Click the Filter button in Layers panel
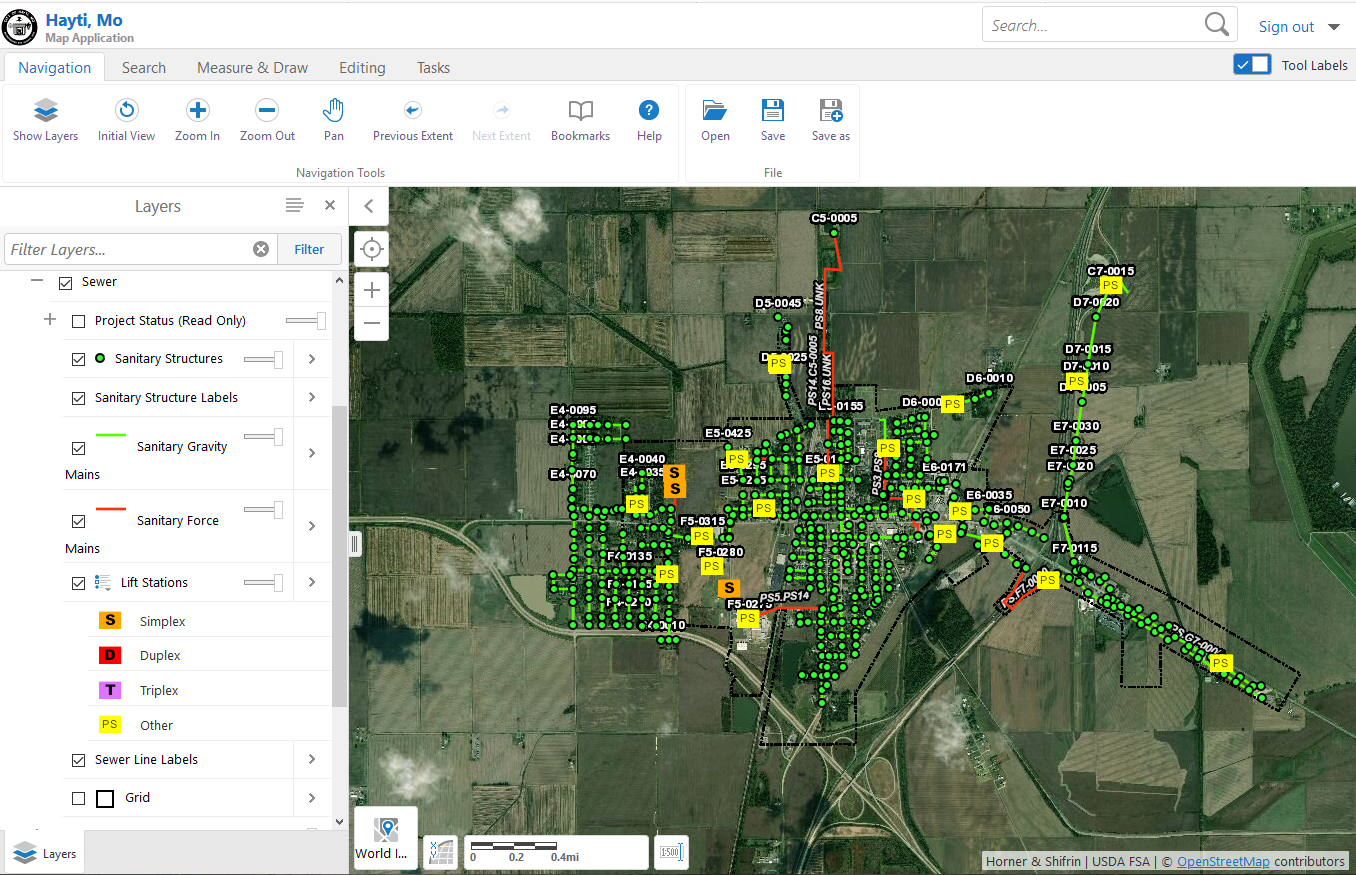Image resolution: width=1356 pixels, height=875 pixels. [x=309, y=250]
